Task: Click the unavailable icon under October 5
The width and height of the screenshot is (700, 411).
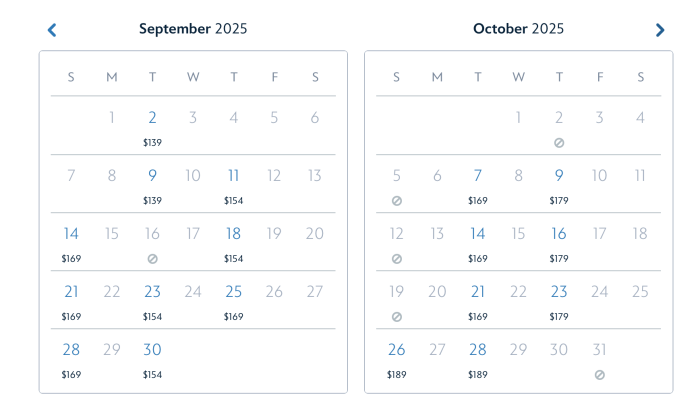Action: coord(397,201)
